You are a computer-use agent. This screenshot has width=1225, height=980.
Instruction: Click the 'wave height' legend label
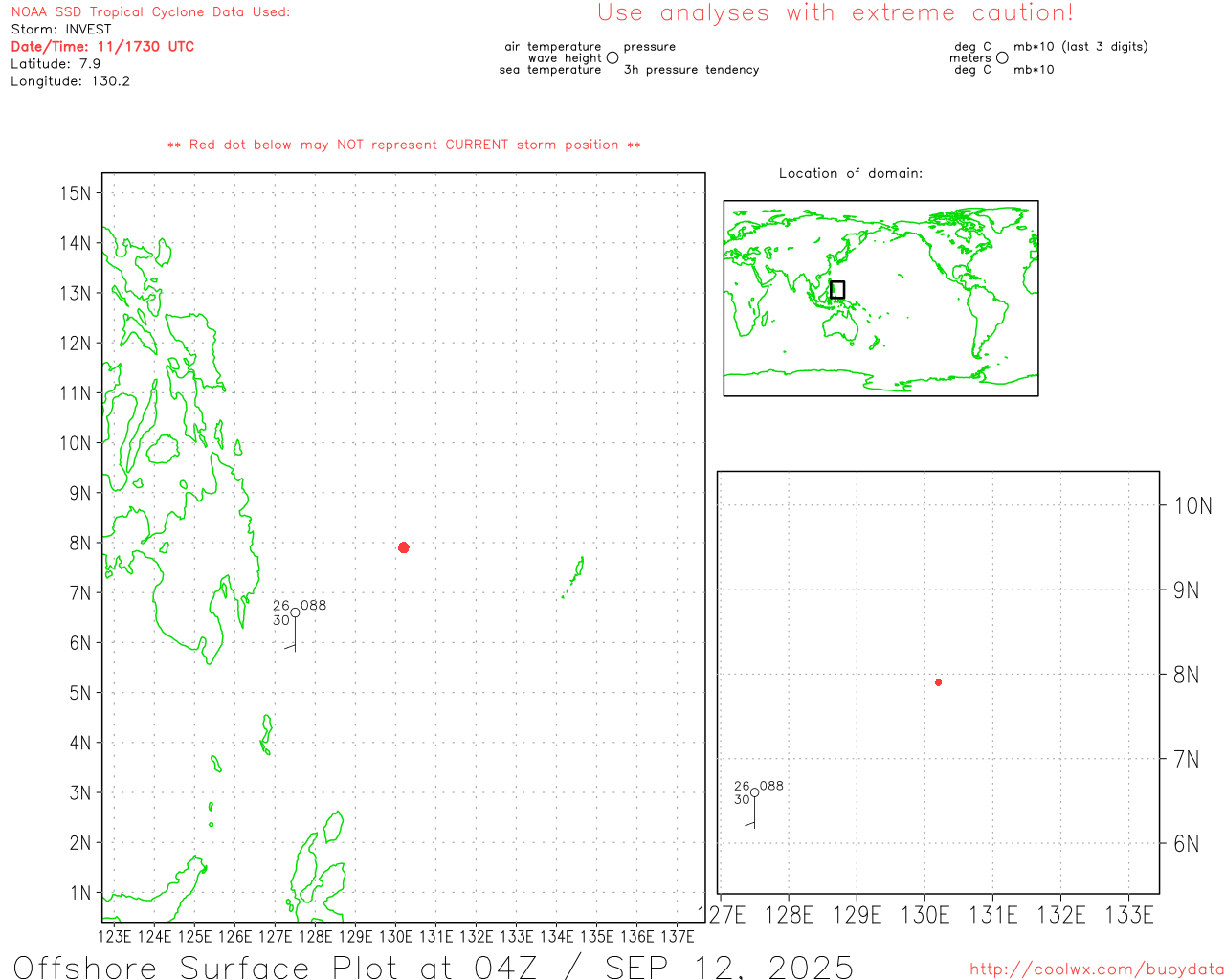tap(565, 58)
